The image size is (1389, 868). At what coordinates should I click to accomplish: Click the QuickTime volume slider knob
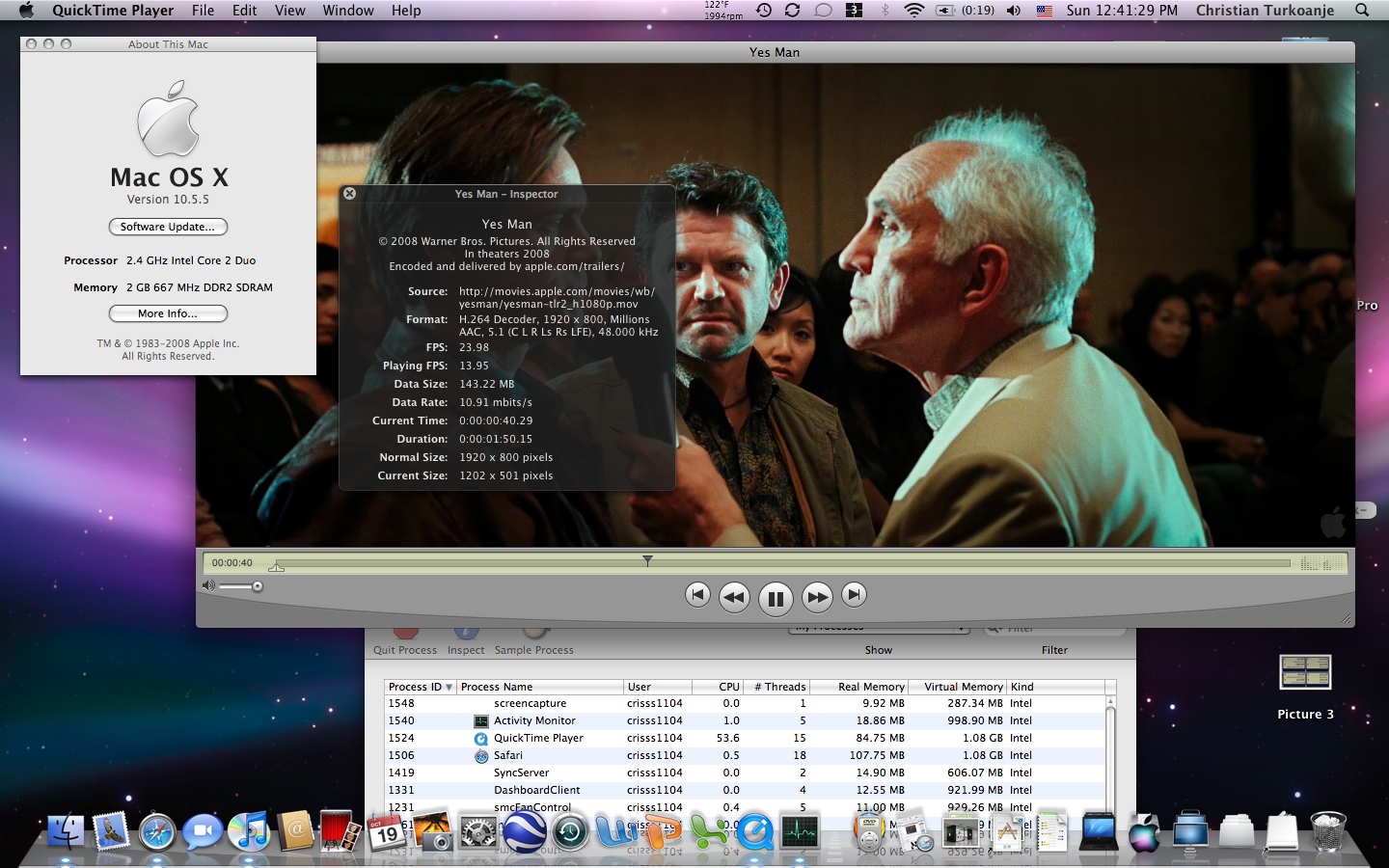[x=258, y=586]
